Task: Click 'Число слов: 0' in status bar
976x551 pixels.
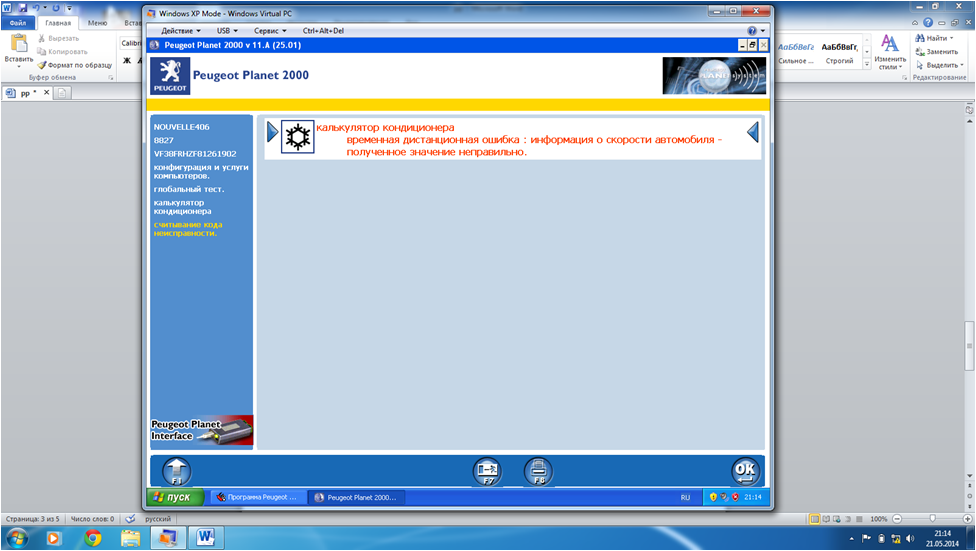Action: 92,519
